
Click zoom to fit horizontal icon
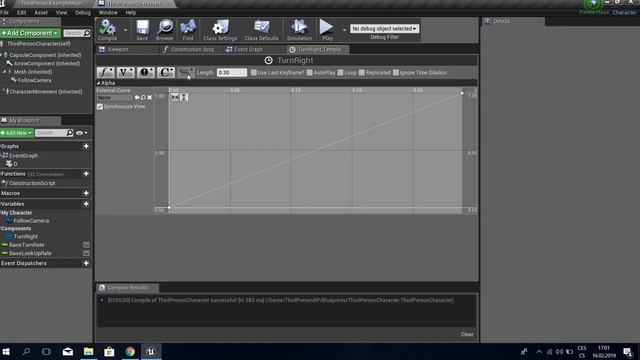(175, 97)
